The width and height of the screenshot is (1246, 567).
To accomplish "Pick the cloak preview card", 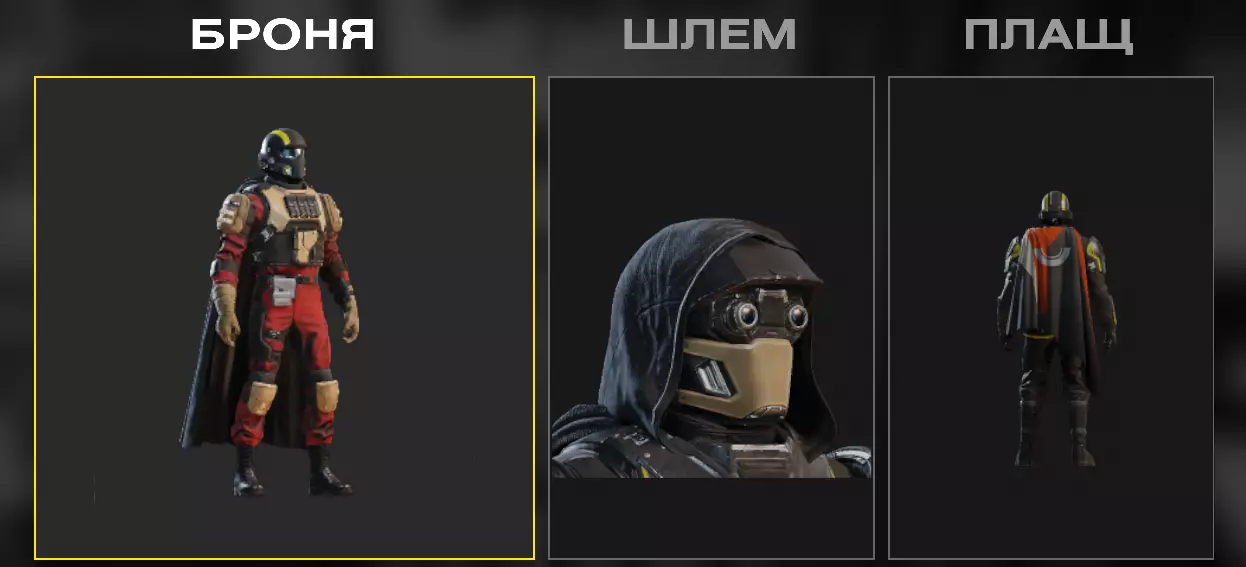I will 1051,318.
